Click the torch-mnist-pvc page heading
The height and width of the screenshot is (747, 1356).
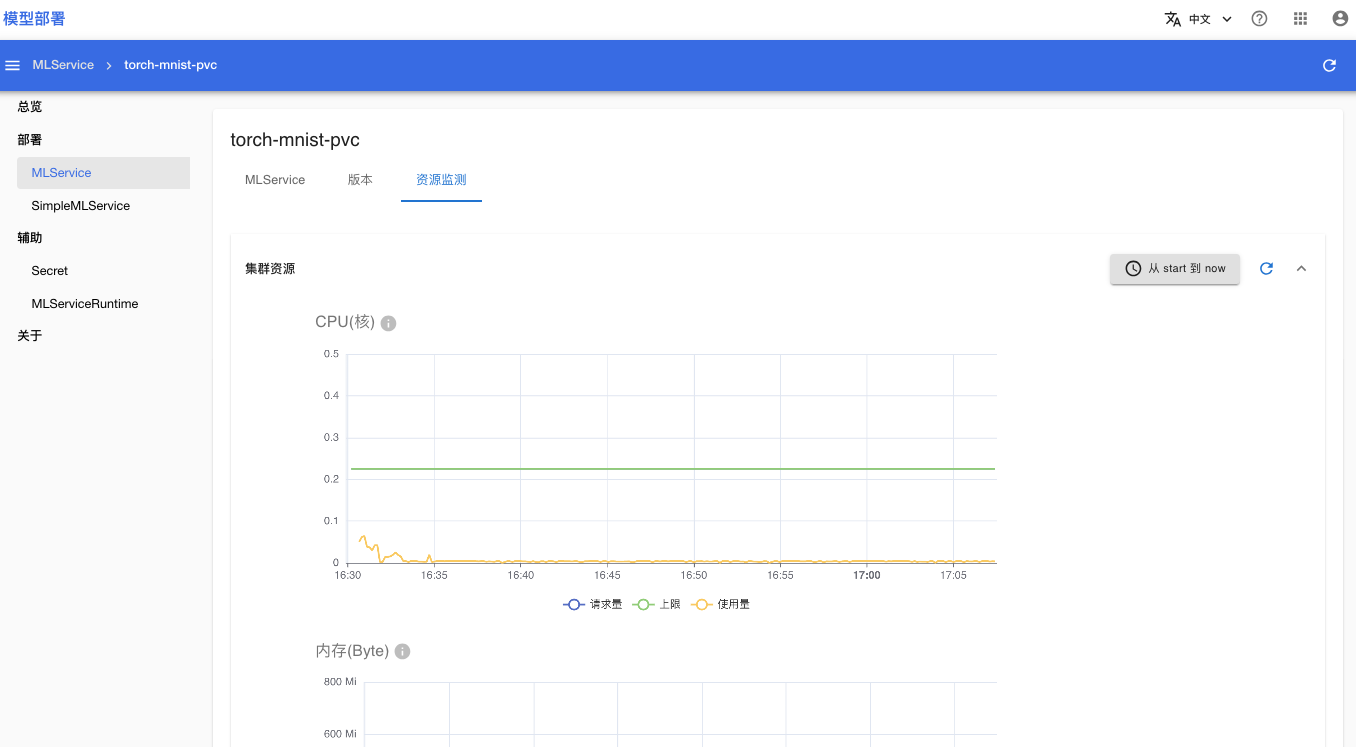(295, 140)
